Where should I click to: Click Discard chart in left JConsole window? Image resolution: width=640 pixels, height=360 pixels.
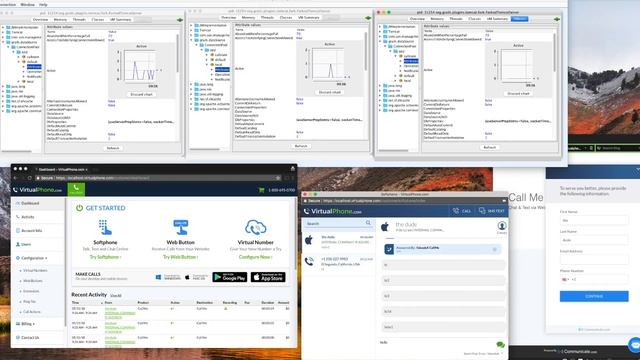pos(141,94)
